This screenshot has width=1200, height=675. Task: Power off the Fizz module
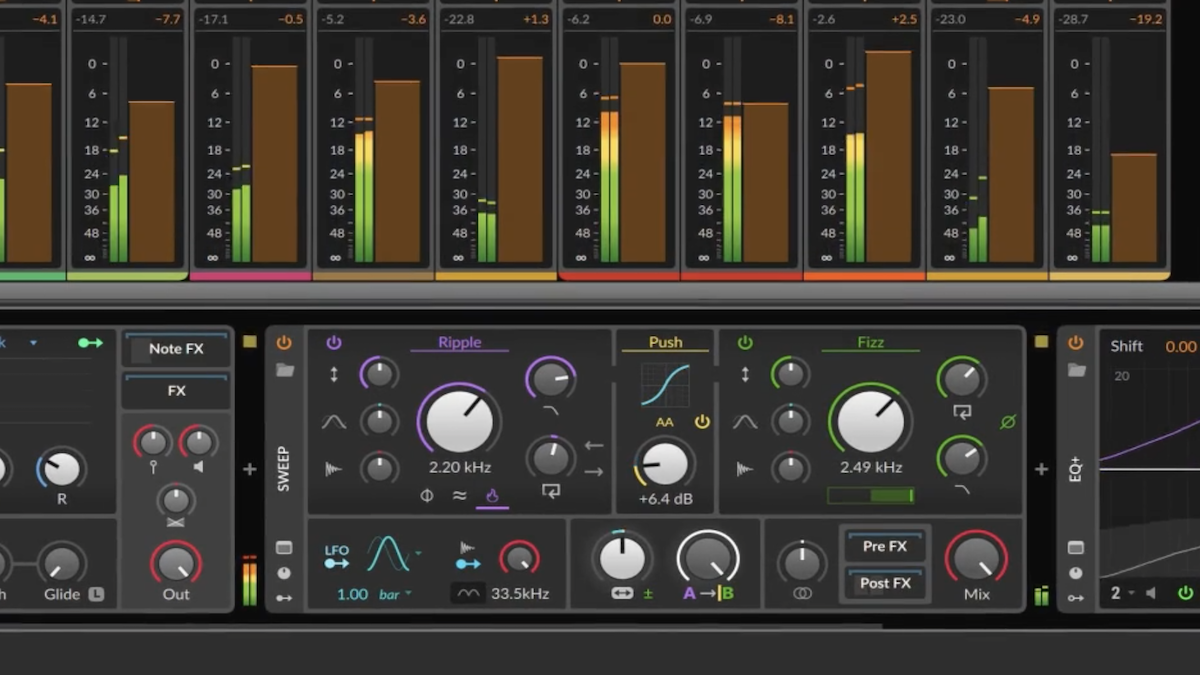click(745, 341)
